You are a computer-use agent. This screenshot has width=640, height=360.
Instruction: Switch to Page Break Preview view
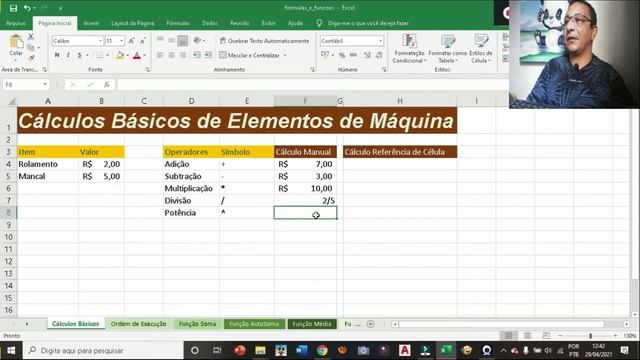546,336
